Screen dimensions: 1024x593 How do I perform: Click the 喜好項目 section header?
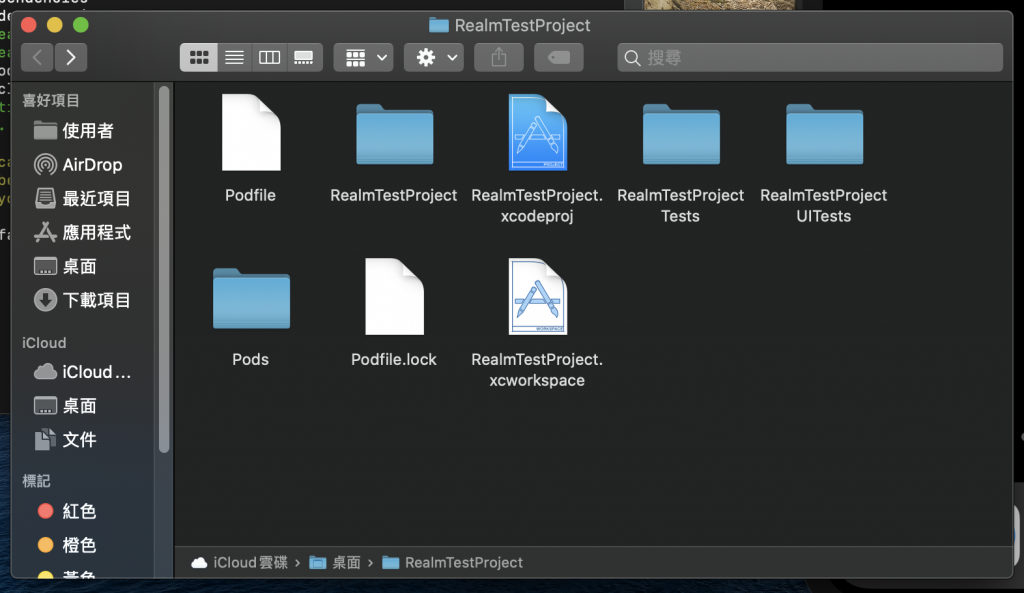point(51,101)
